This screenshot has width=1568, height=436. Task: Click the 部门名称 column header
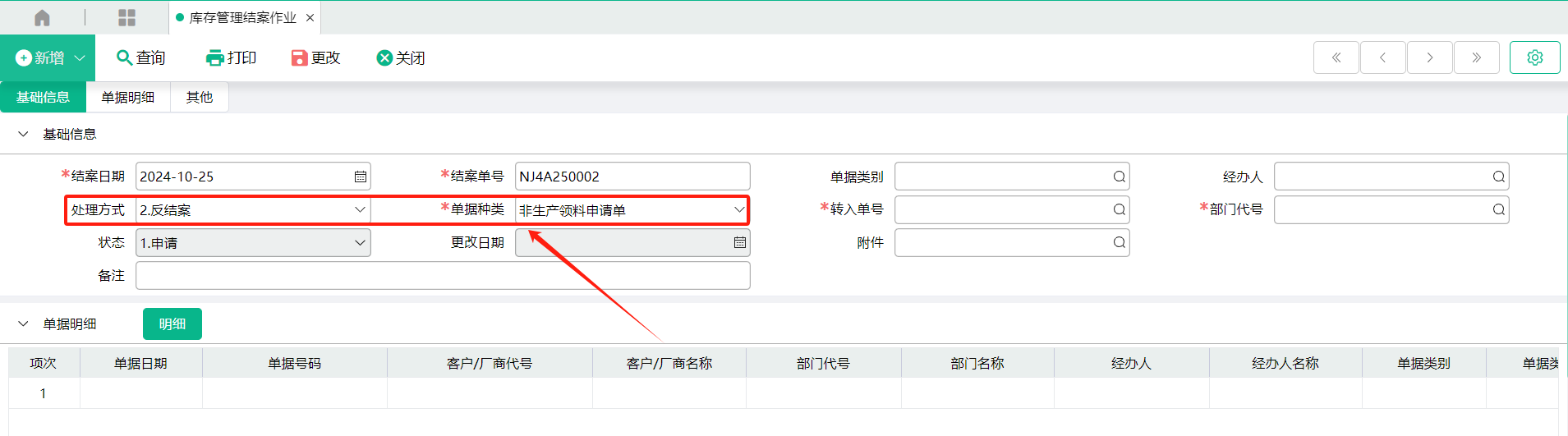(x=977, y=363)
